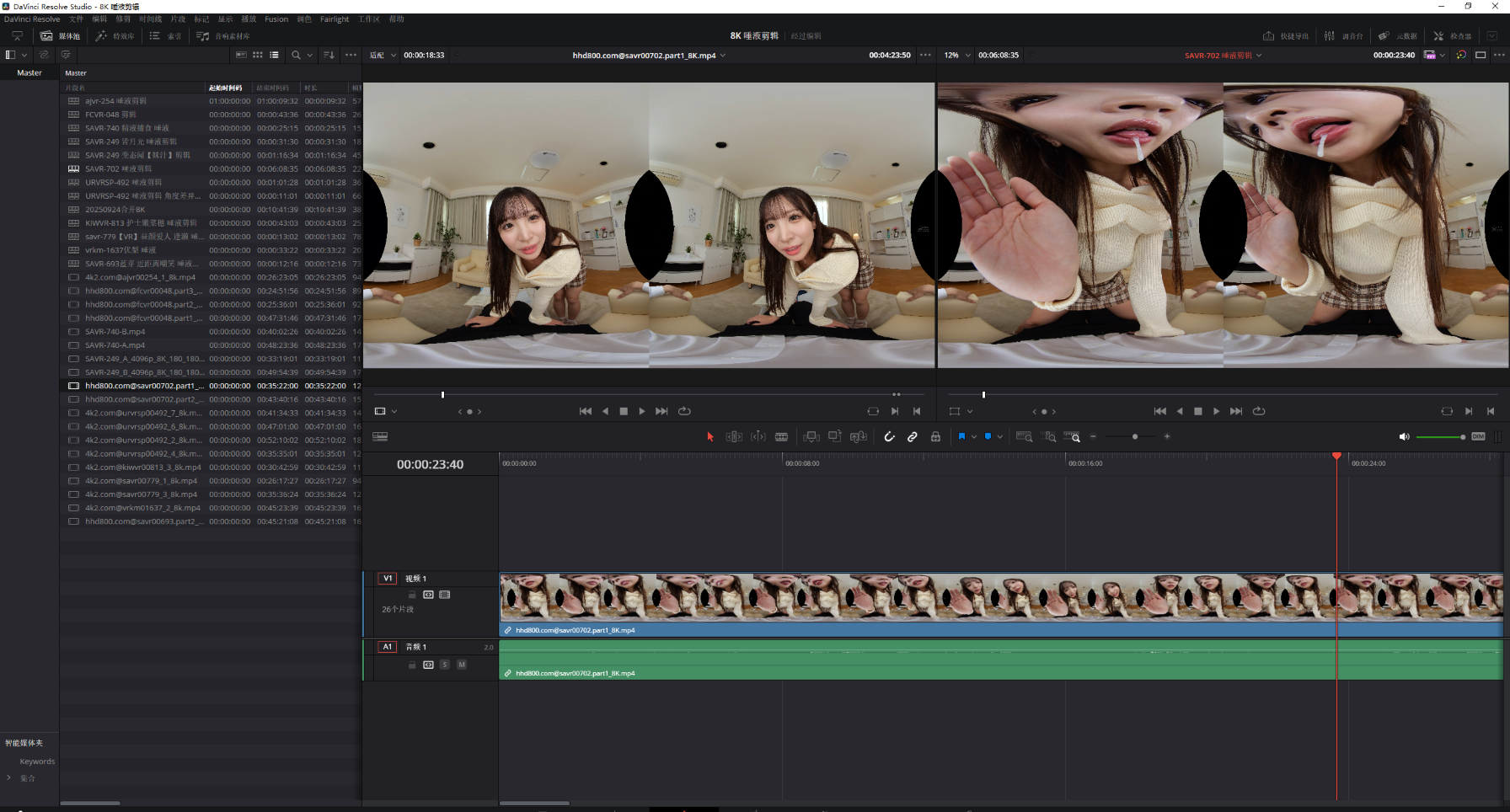
Task: Activate the Trim Edit mode tool
Action: point(734,436)
